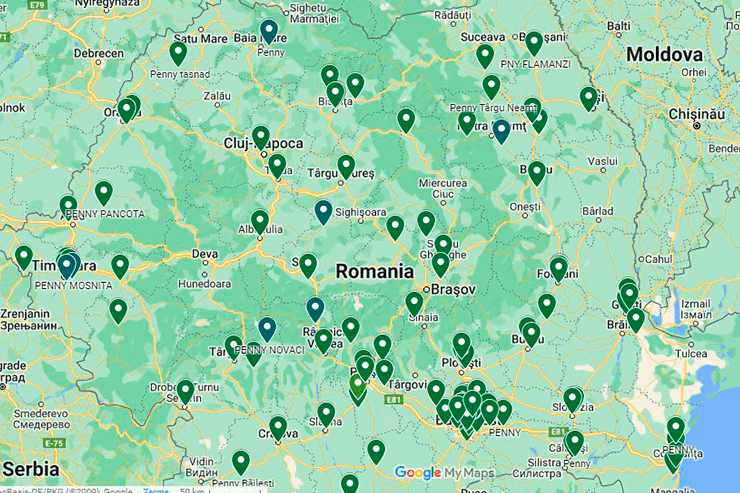Click the Serbia country label

pos(31,469)
